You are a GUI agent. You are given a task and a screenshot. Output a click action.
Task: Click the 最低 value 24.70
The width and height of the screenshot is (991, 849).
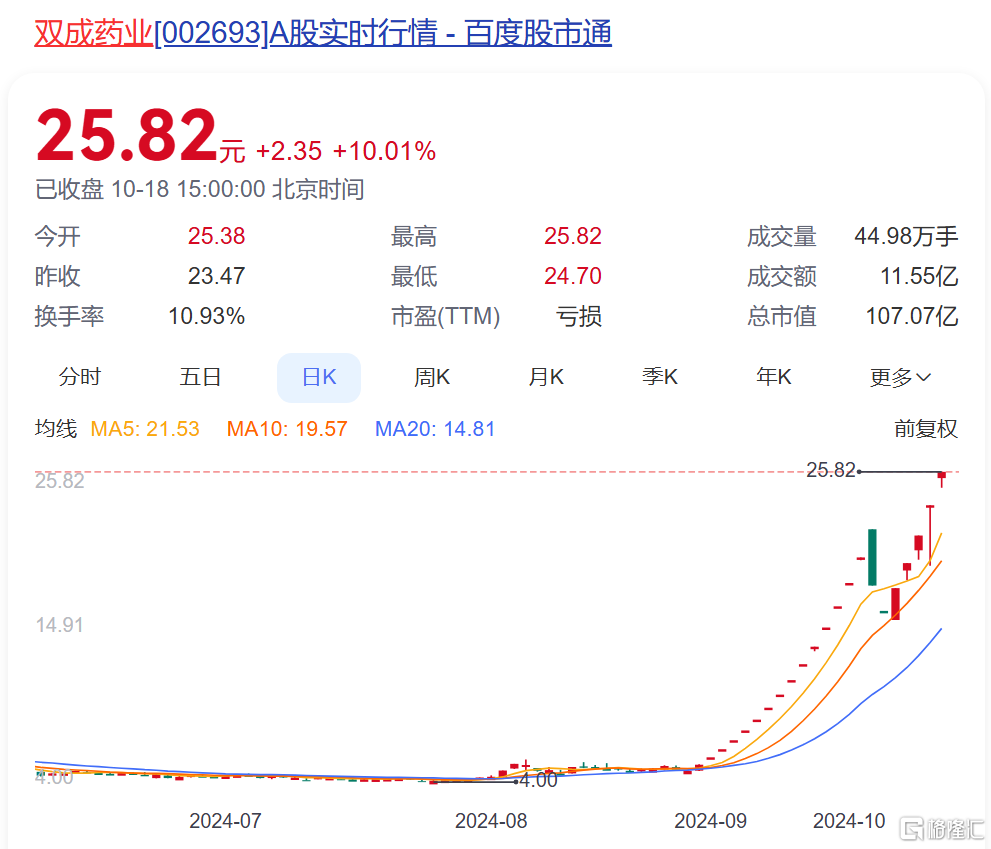coord(573,276)
